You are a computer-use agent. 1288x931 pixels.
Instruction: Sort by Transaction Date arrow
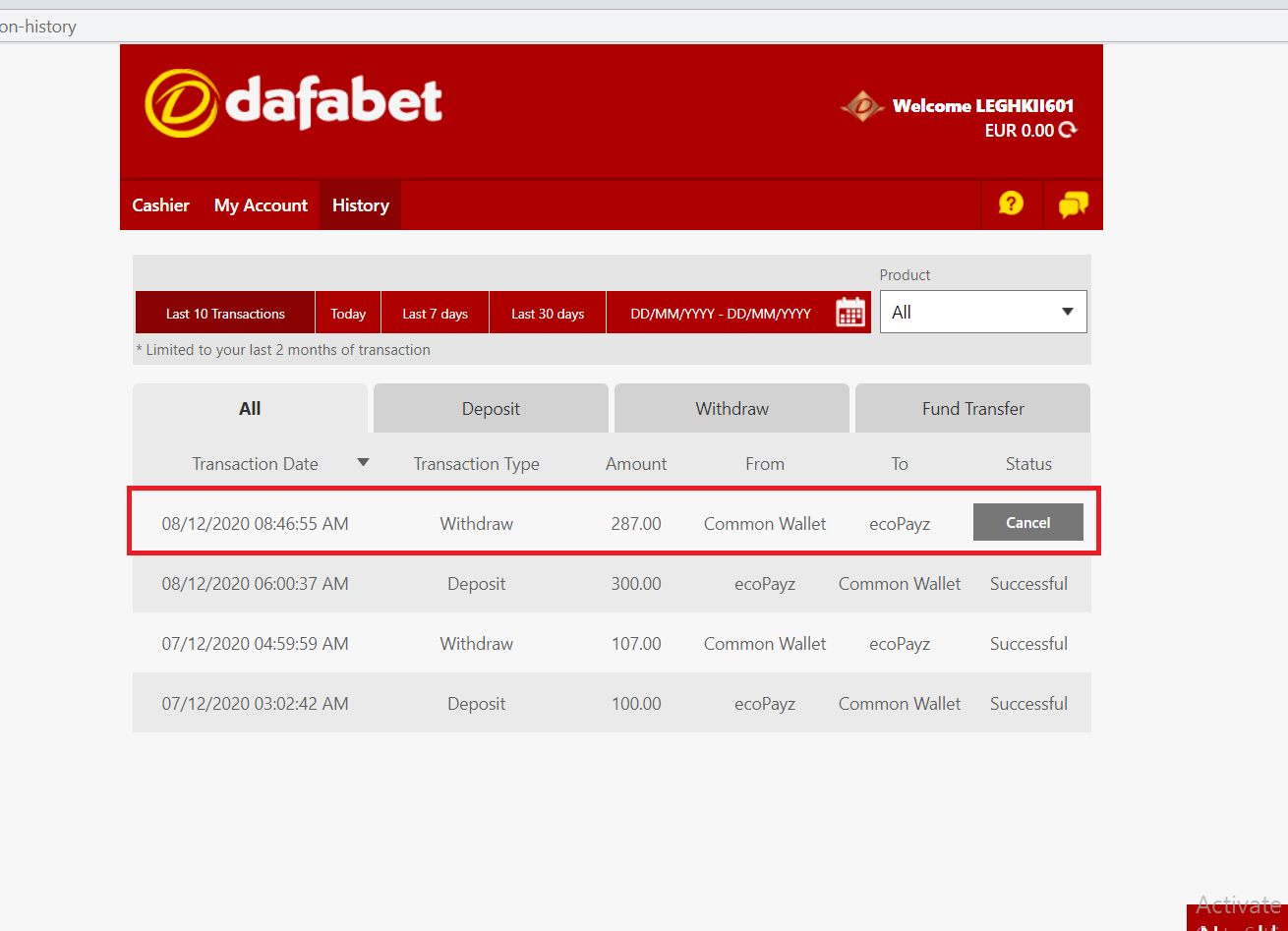click(x=363, y=462)
